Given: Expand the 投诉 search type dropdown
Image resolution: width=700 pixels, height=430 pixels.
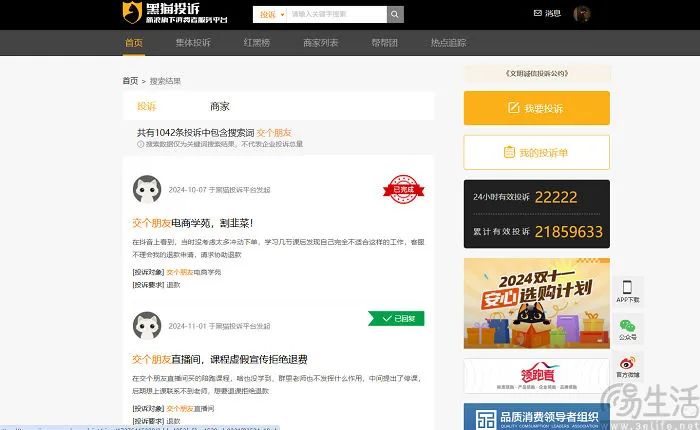Looking at the screenshot, I should point(271,15).
